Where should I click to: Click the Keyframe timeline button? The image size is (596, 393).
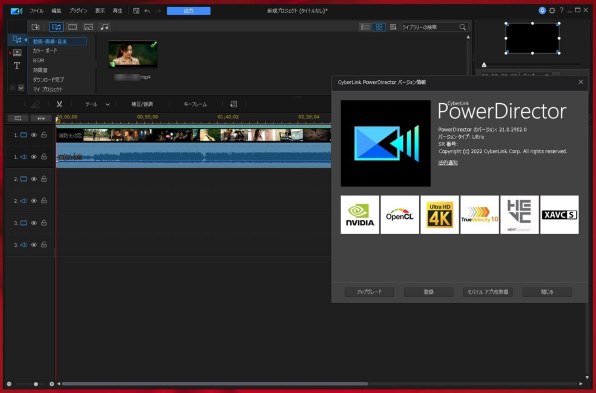[195, 104]
